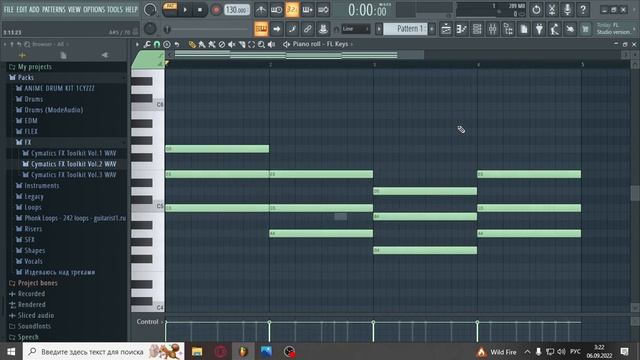Open the tempo tapper figure icon

[555, 29]
